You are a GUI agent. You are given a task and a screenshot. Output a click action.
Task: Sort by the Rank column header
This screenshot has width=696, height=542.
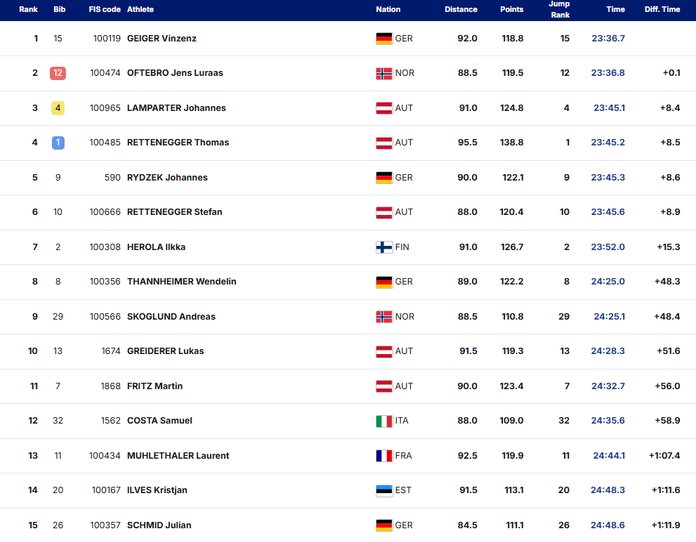[28, 9]
